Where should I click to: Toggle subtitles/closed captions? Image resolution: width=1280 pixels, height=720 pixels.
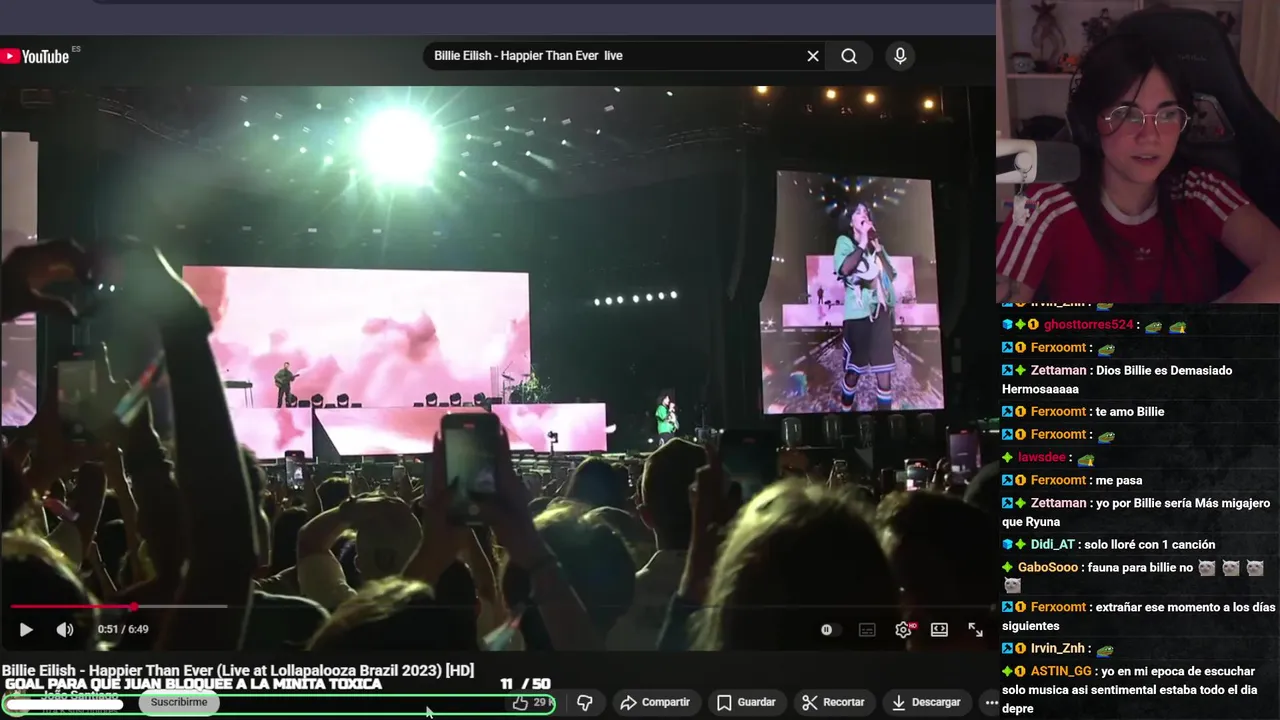[x=867, y=629]
